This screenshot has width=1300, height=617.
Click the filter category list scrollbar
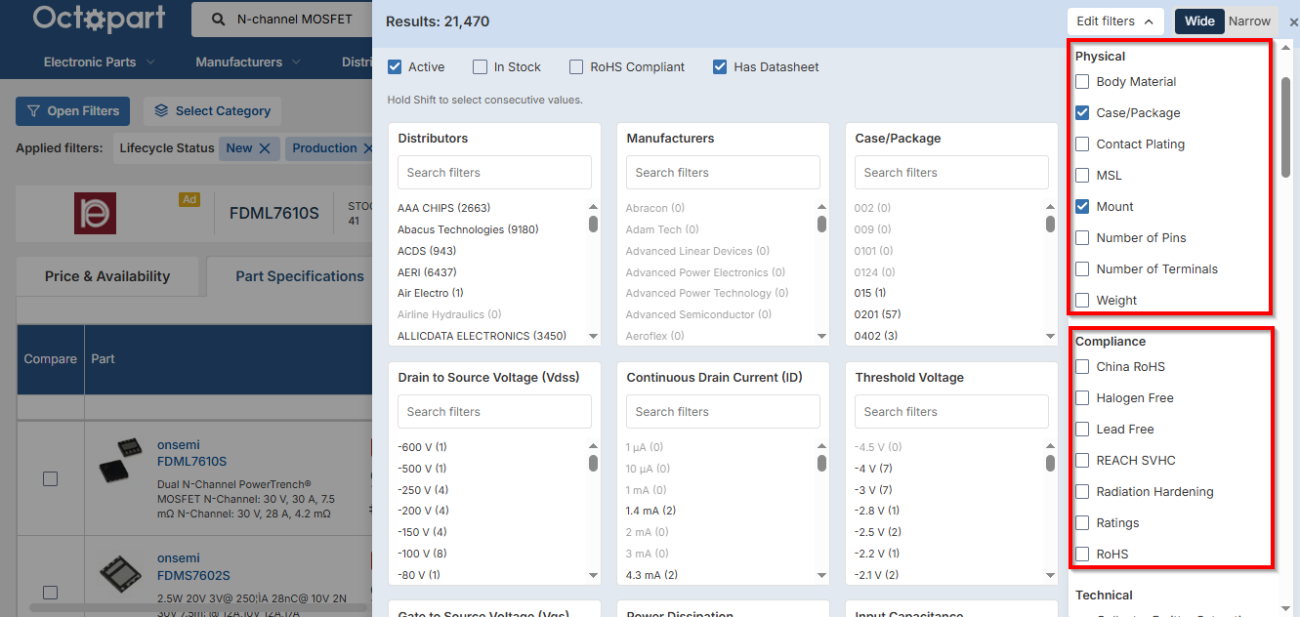(1286, 128)
